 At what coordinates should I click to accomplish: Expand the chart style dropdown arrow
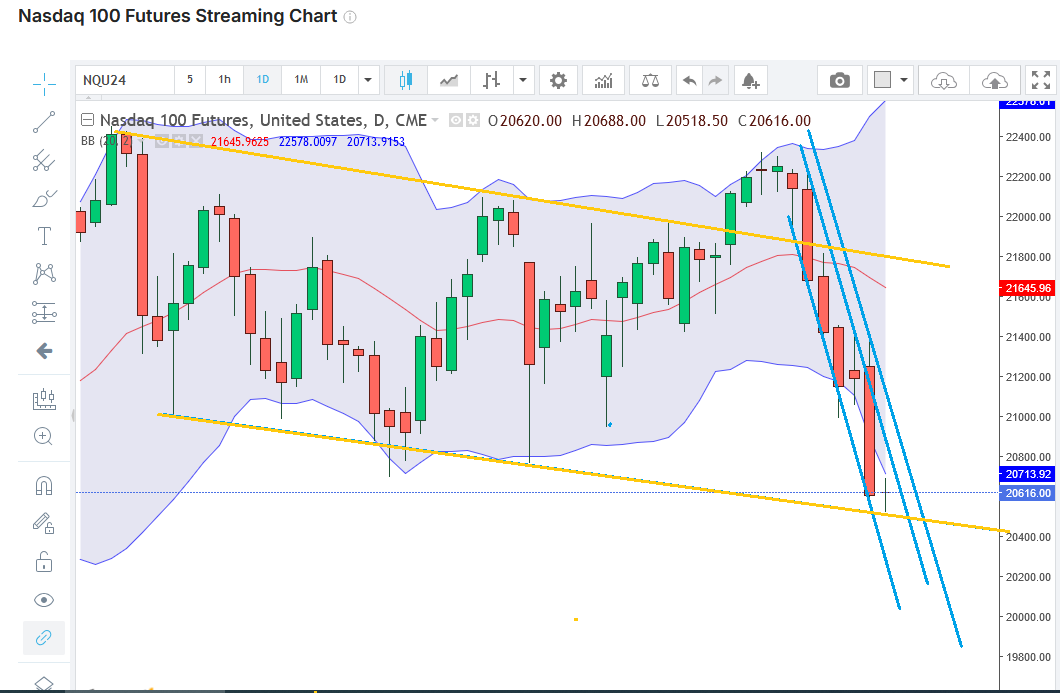click(523, 80)
